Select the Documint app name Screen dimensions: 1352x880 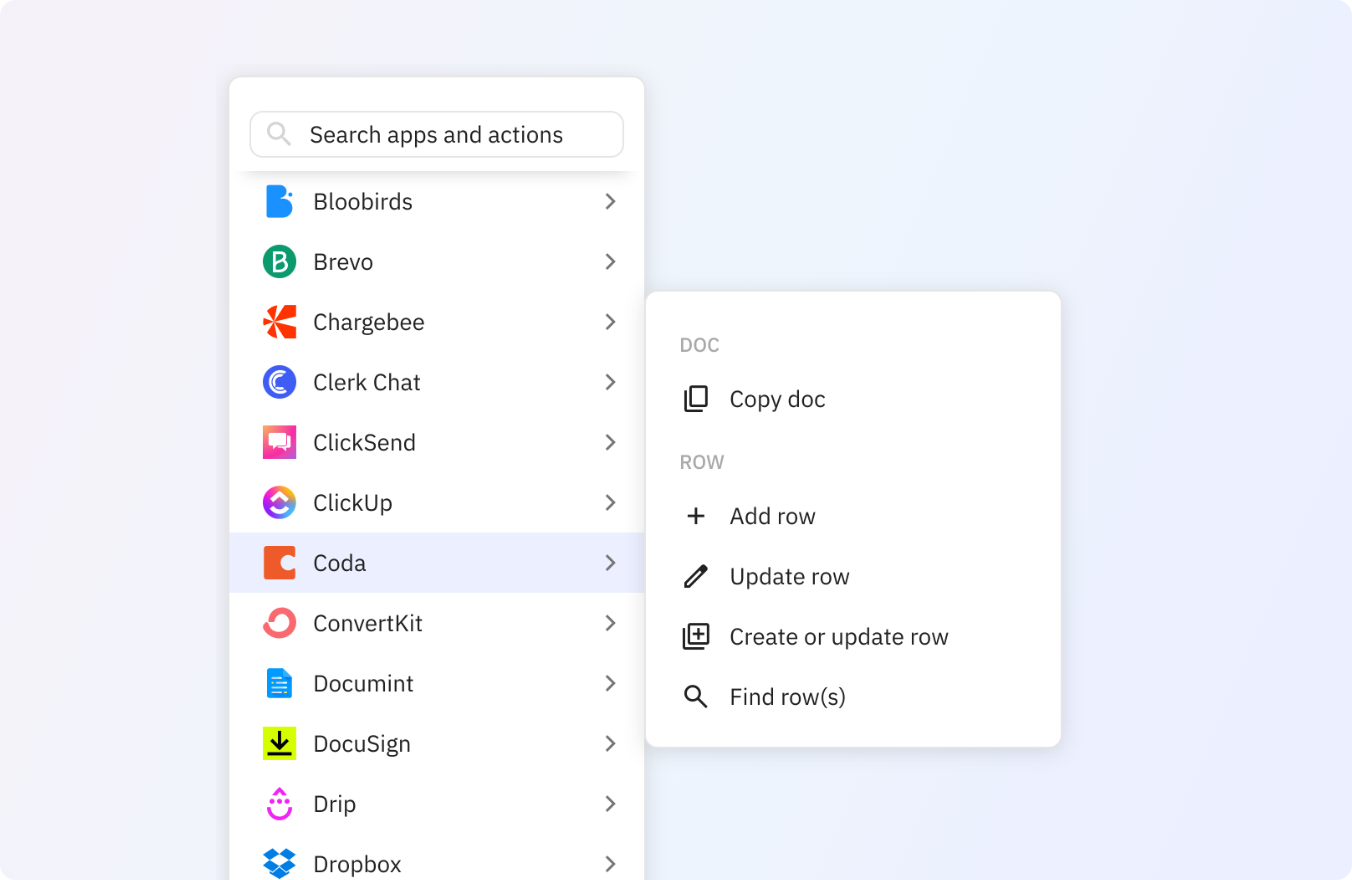tap(363, 683)
